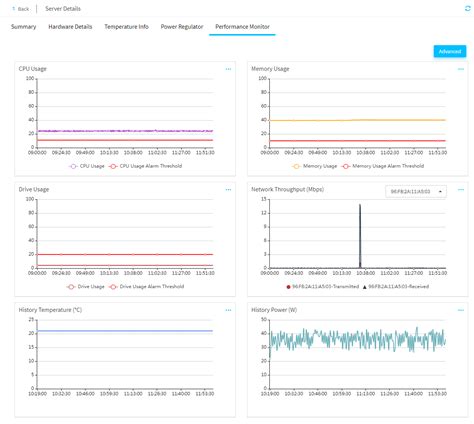
Task: Switch to the Hardware Details tab
Action: pos(70,27)
